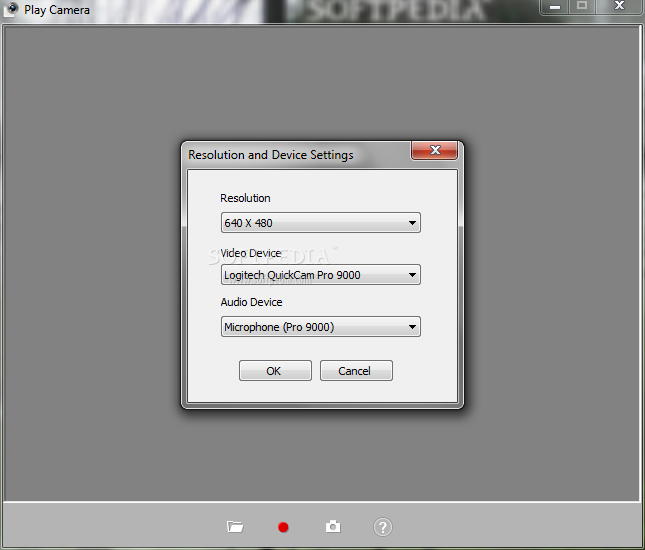Open the Audio Device Microphone dropdown
This screenshot has height=550, width=645.
click(x=320, y=327)
